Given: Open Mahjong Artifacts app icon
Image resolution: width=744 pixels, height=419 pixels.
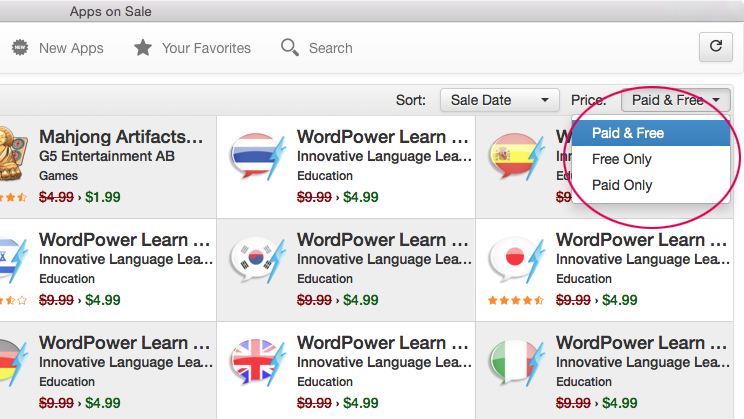Looking at the screenshot, I should [x=13, y=154].
